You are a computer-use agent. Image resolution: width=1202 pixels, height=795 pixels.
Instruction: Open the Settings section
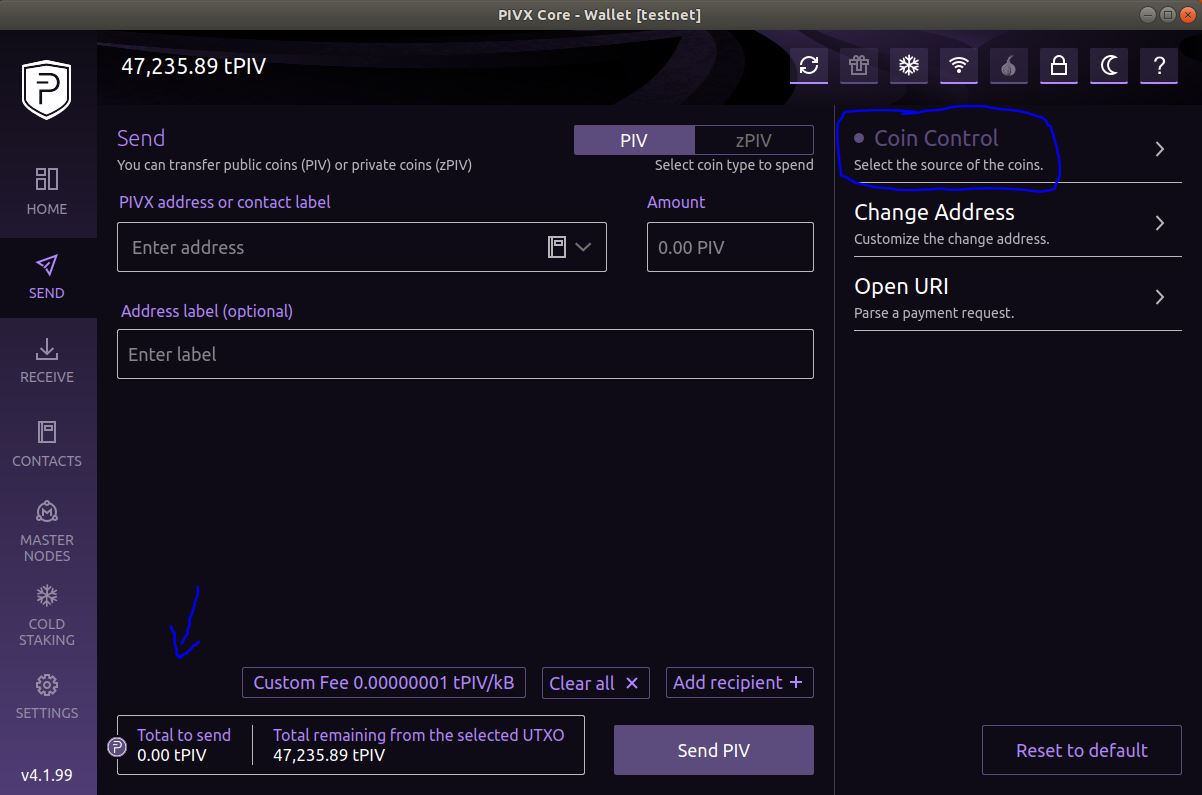(47, 697)
